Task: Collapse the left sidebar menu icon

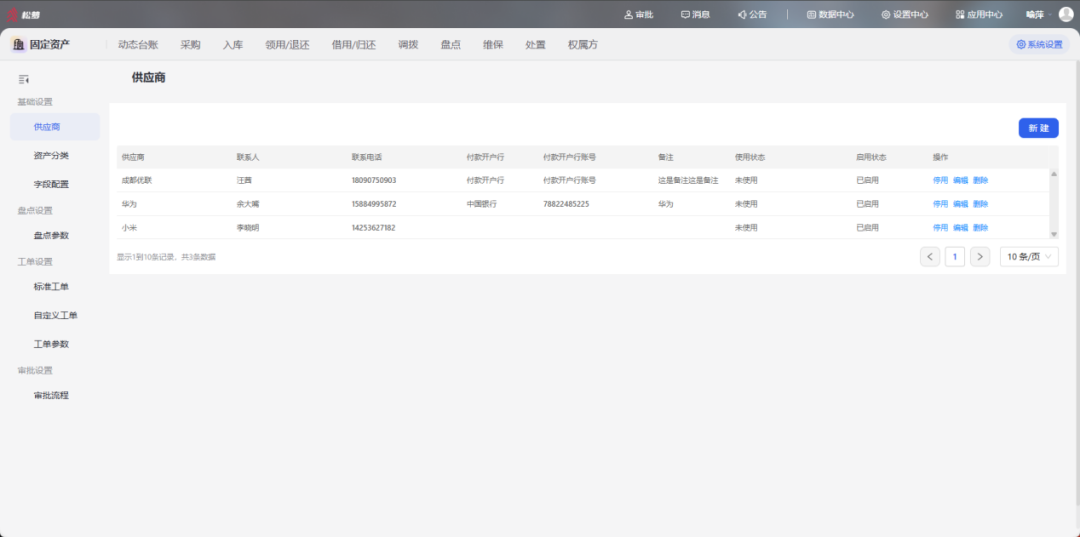Action: [23, 79]
